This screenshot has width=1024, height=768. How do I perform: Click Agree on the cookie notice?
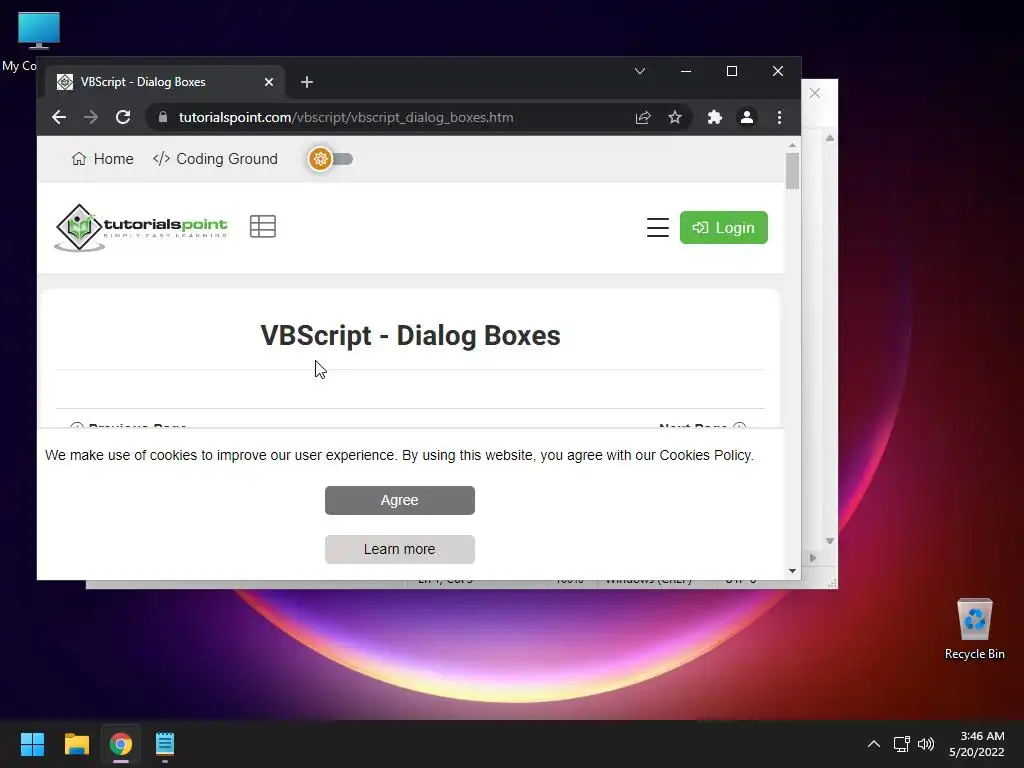400,500
